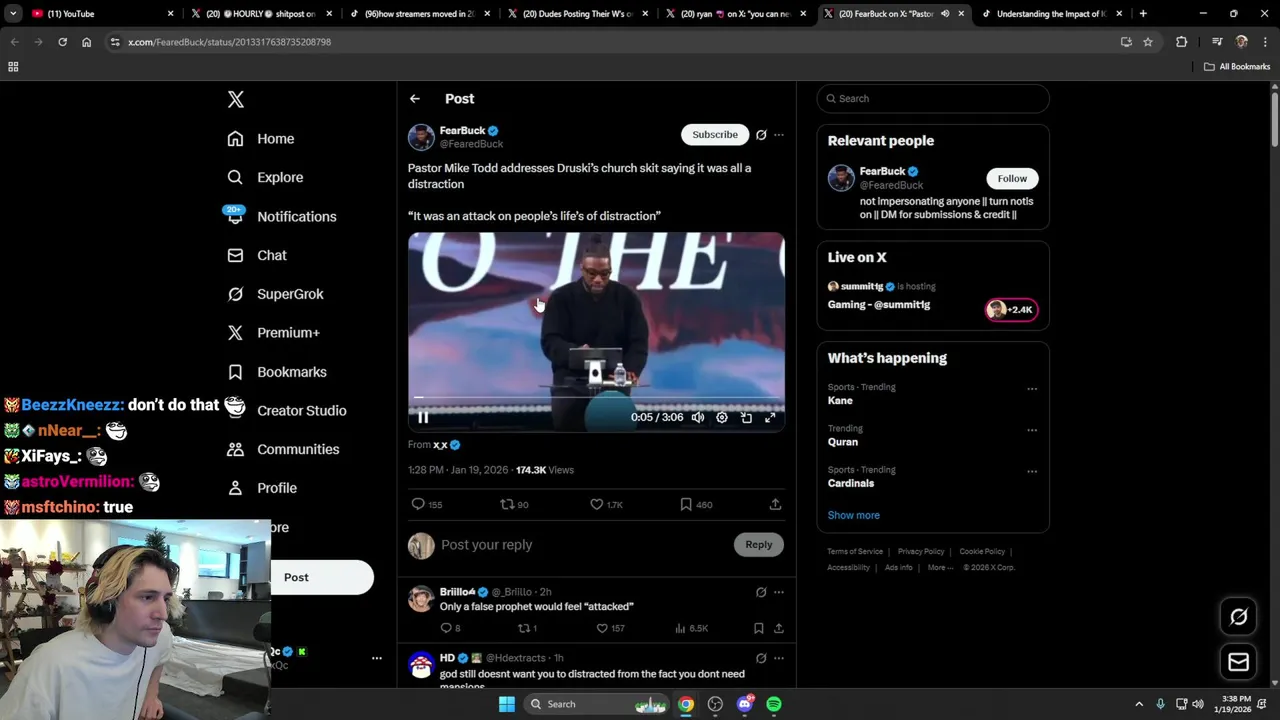The image size is (1280, 720).
Task: Join summit1g live listener badge +2.4K
Action: tap(1012, 310)
